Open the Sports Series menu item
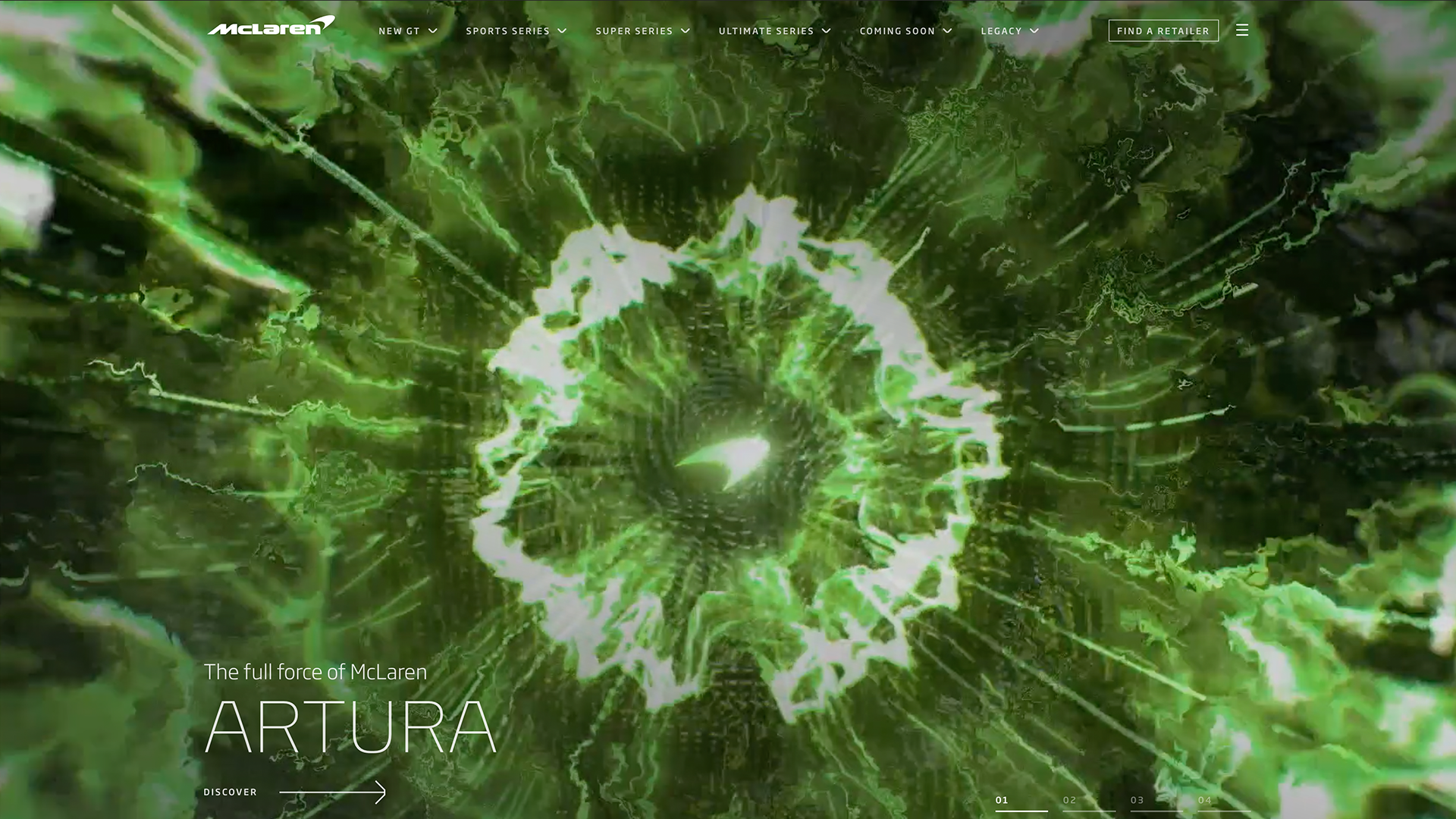This screenshot has height=819, width=1456. [507, 31]
